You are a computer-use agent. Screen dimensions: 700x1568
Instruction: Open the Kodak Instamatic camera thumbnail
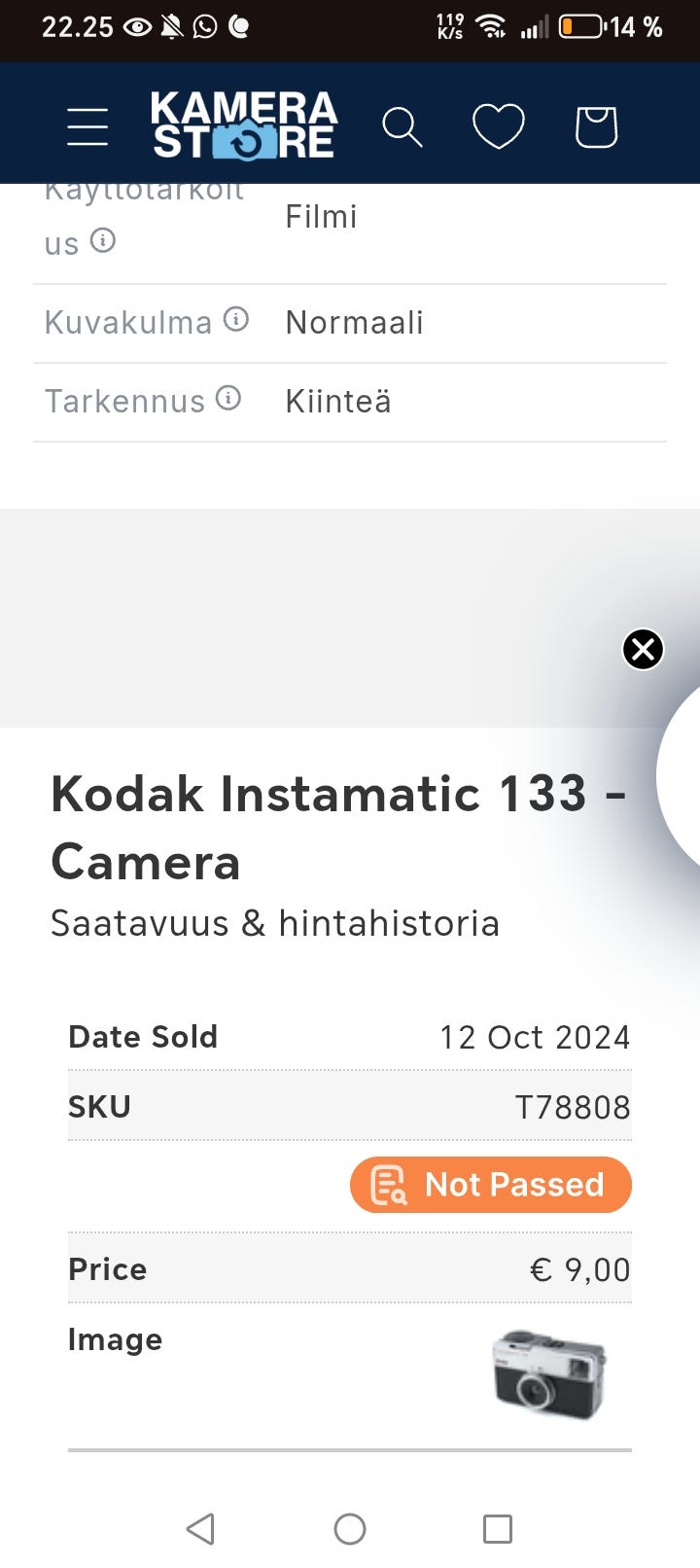click(x=548, y=1373)
